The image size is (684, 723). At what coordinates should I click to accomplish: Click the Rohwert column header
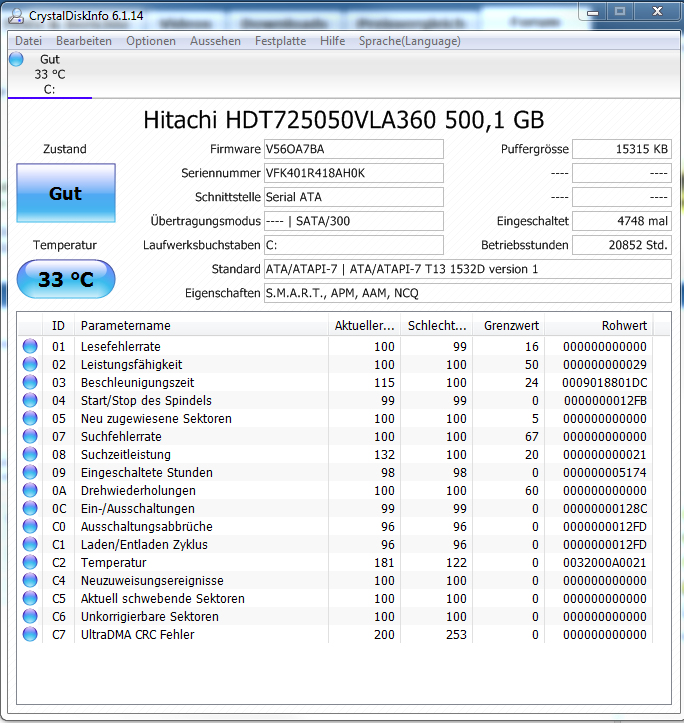[x=599, y=326]
